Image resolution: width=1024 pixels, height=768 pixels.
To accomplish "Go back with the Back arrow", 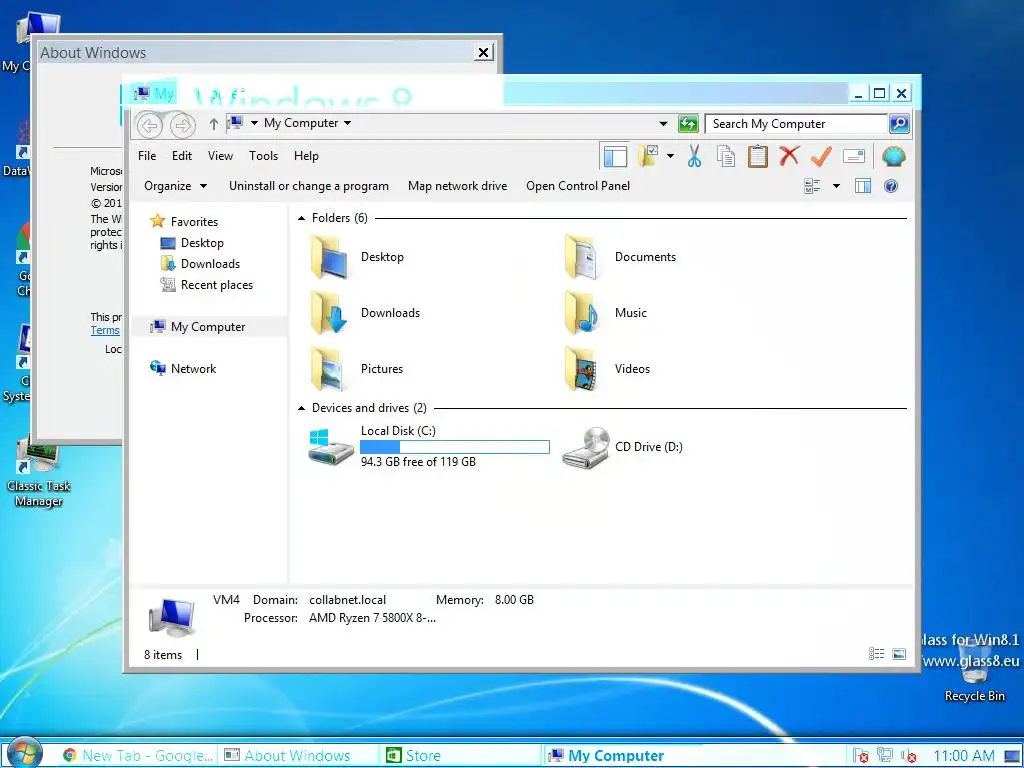I will pos(150,125).
